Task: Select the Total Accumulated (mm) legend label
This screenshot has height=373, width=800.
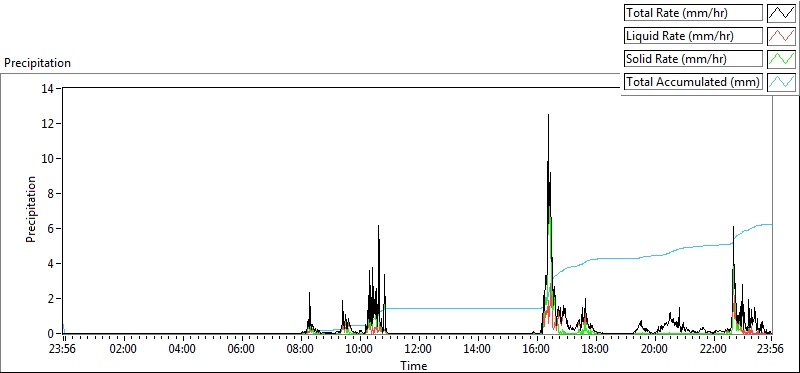Action: (x=693, y=82)
